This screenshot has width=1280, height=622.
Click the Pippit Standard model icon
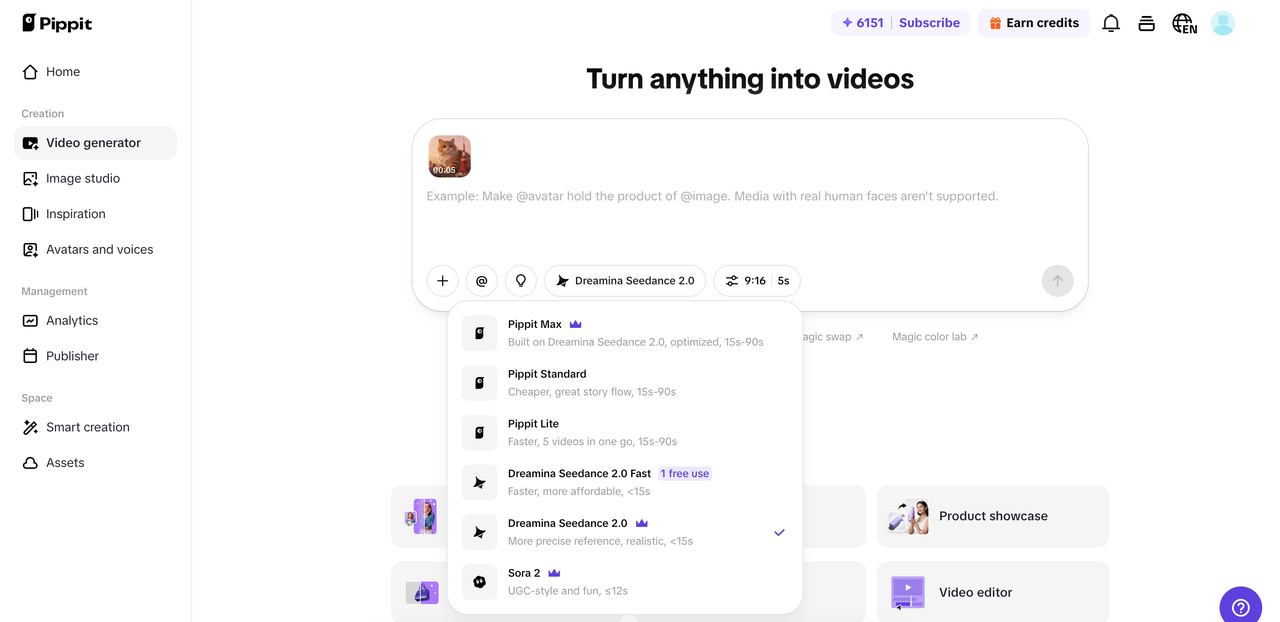pos(480,383)
